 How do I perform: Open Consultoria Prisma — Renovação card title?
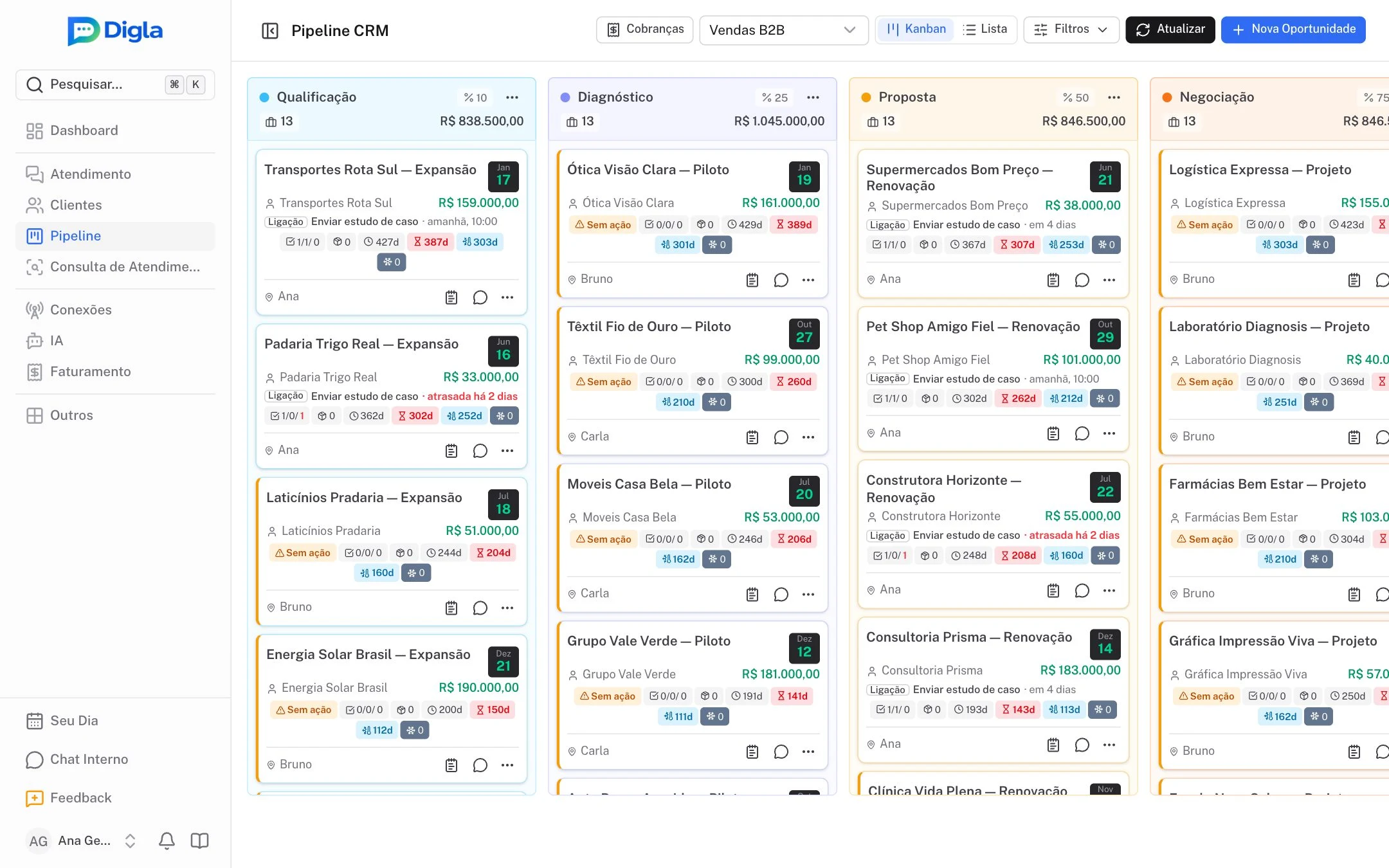pos(968,637)
